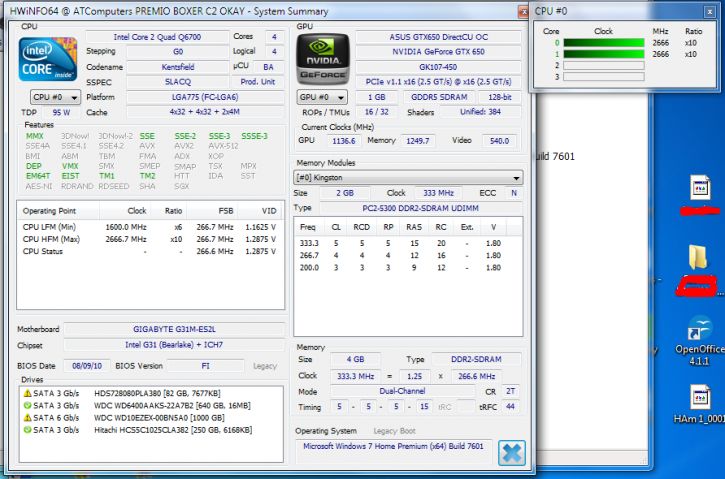Click the NVIDIA GeForce logo

(322, 59)
